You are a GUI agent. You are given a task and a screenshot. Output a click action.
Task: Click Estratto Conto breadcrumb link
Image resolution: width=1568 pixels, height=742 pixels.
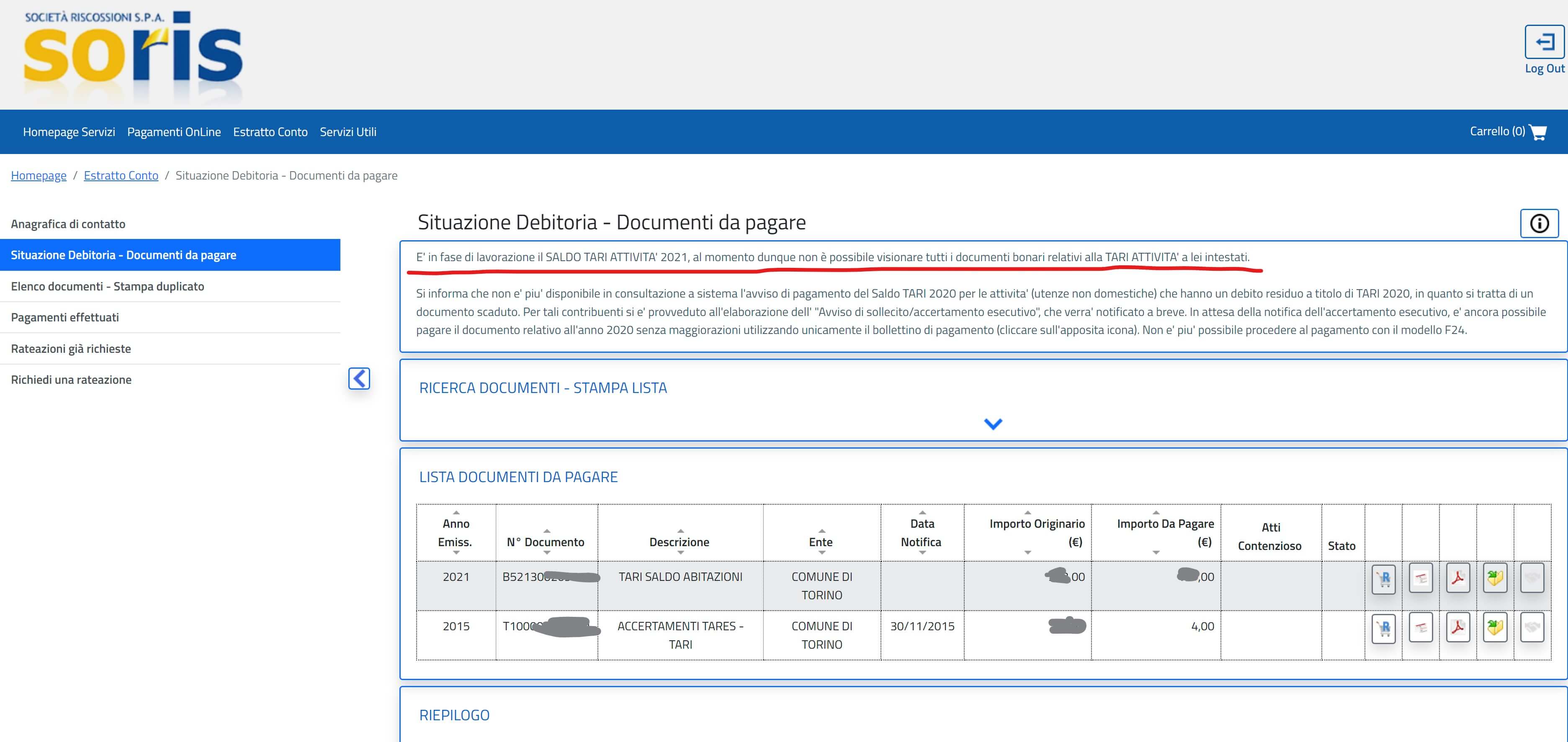[x=121, y=176]
